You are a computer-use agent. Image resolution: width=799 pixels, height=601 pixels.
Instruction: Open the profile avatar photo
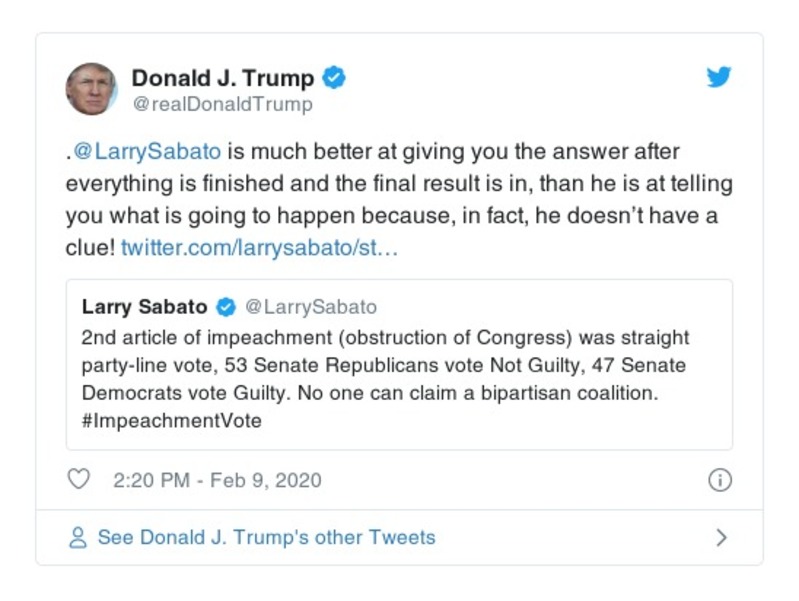[x=91, y=89]
